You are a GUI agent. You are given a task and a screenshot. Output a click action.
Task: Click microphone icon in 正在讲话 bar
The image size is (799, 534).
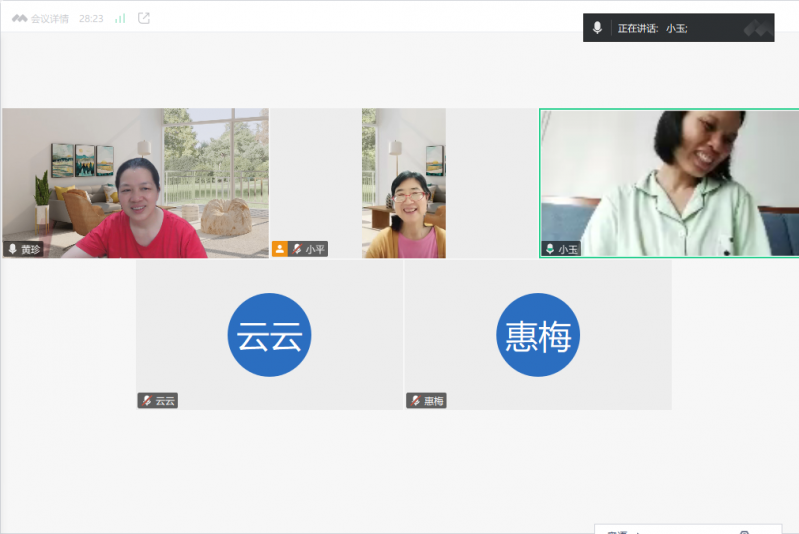click(x=597, y=28)
